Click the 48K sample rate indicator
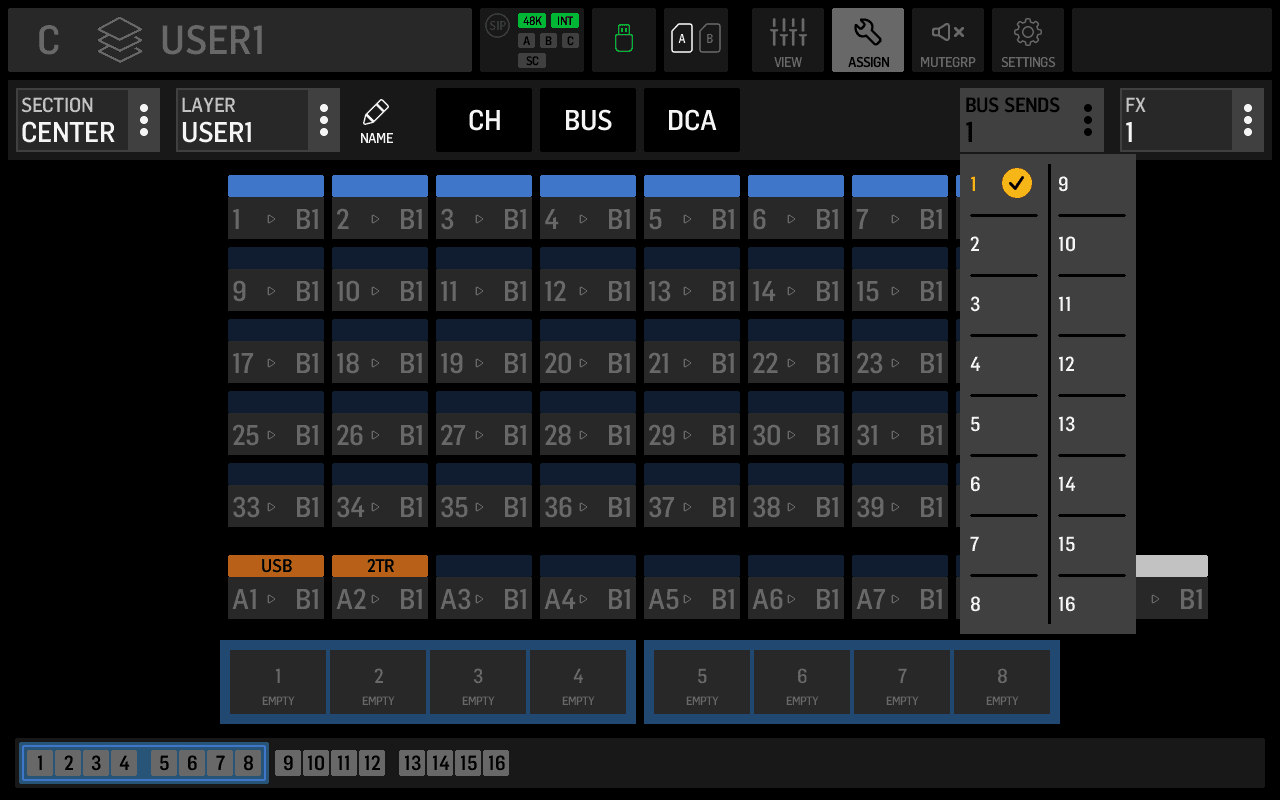Screen dimensions: 1280x800 532,21
